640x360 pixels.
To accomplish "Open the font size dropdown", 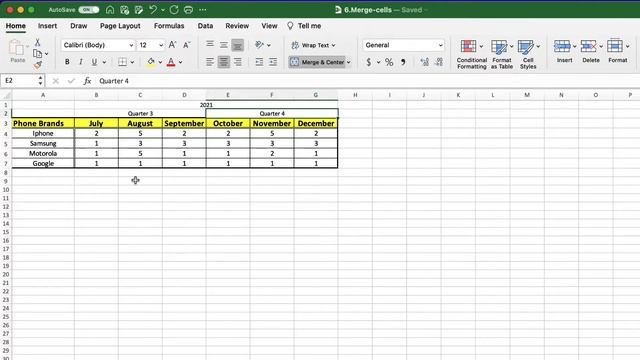I will click(161, 45).
